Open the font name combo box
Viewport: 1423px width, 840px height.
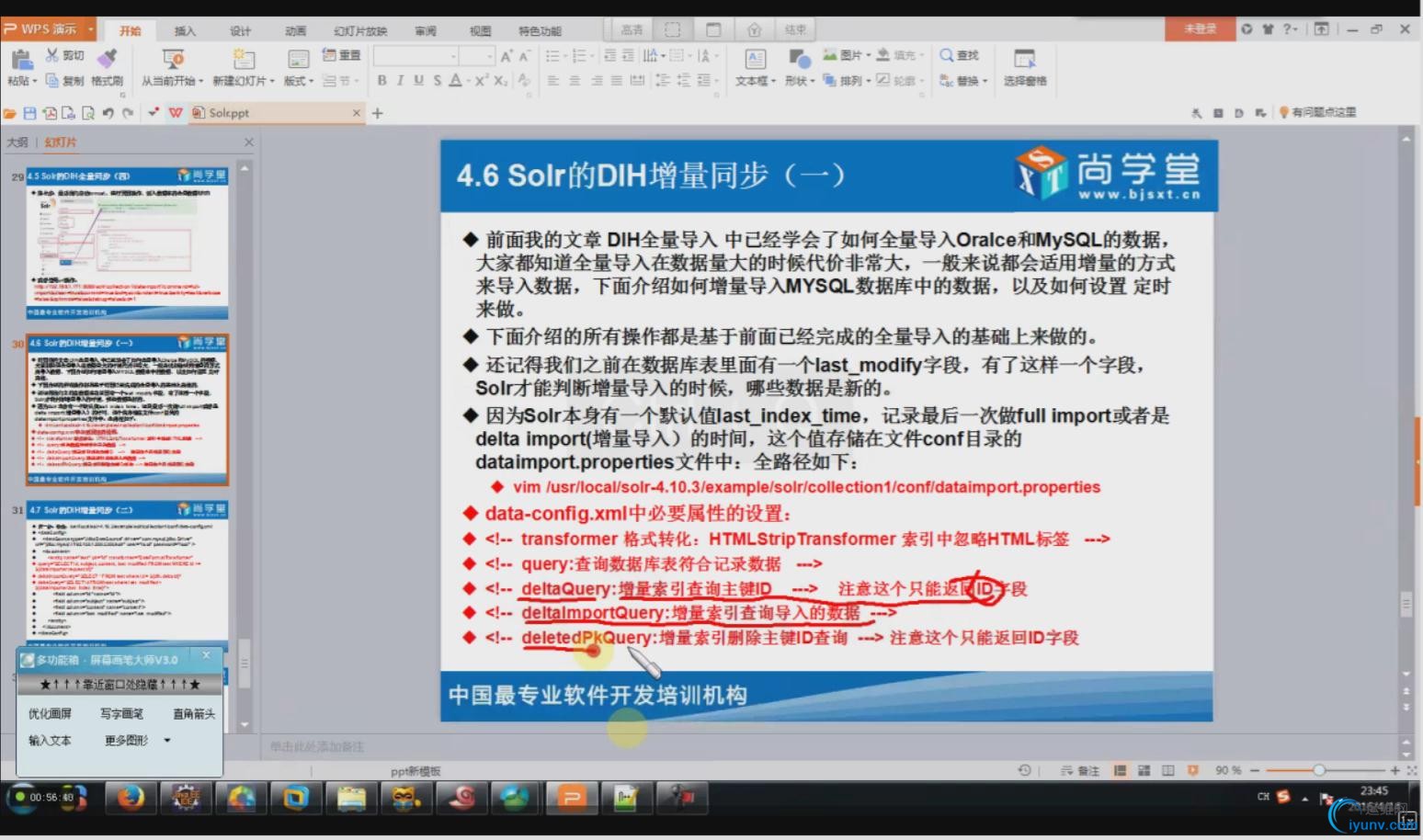tap(416, 56)
